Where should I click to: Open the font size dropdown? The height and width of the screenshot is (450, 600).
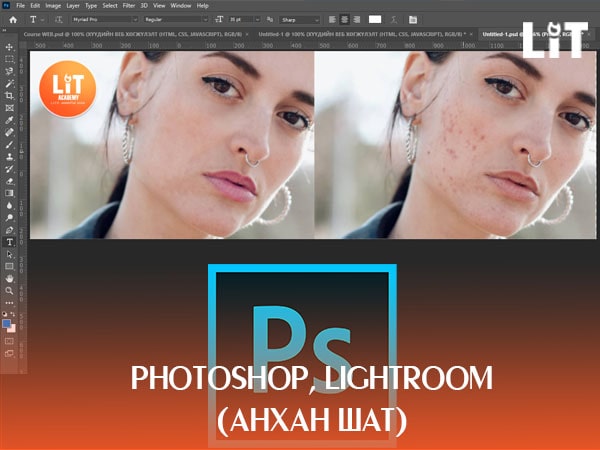point(258,20)
